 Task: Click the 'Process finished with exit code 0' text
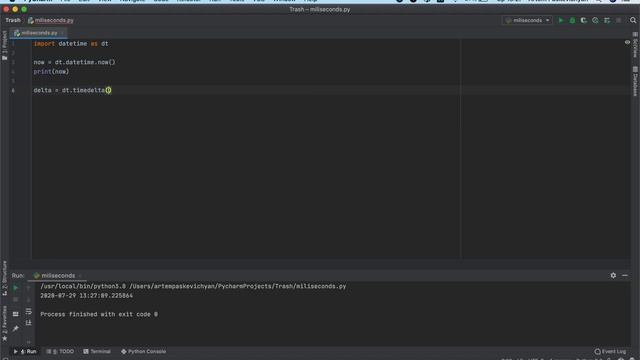click(99, 314)
